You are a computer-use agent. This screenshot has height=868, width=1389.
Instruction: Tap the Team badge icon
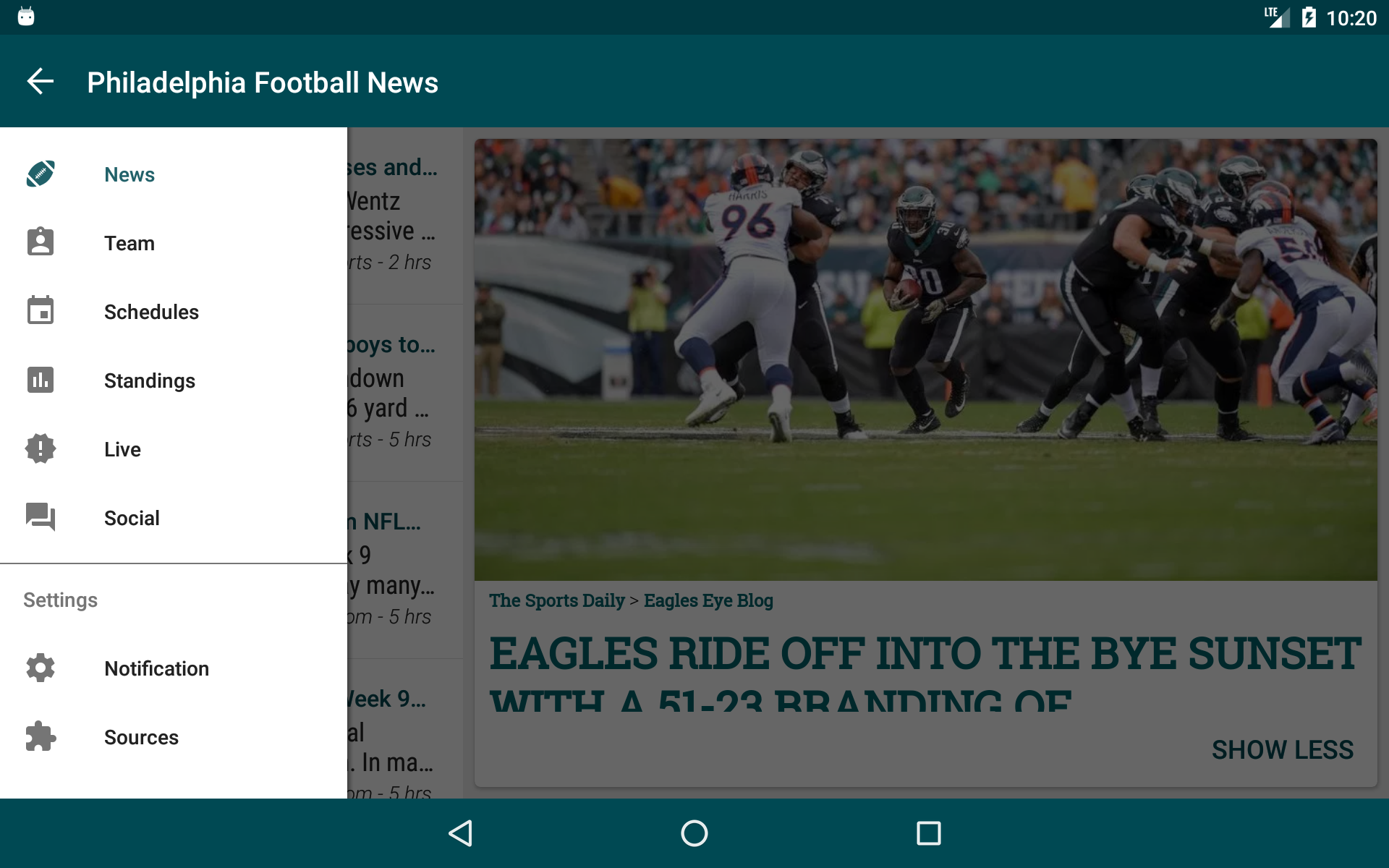41,242
